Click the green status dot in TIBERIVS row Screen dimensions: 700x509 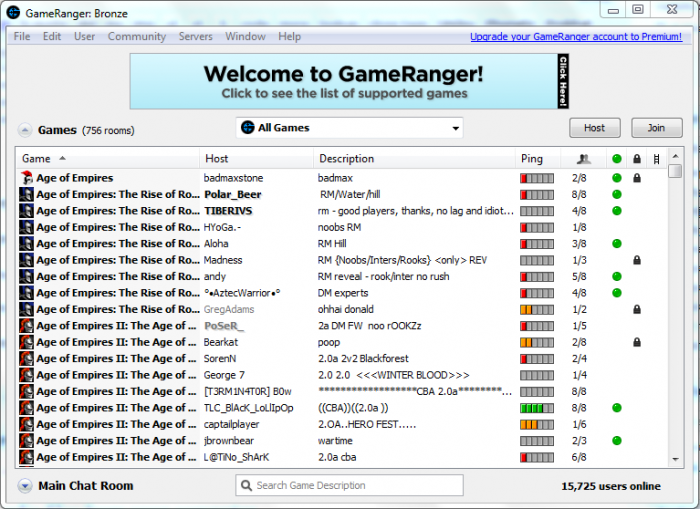617,211
